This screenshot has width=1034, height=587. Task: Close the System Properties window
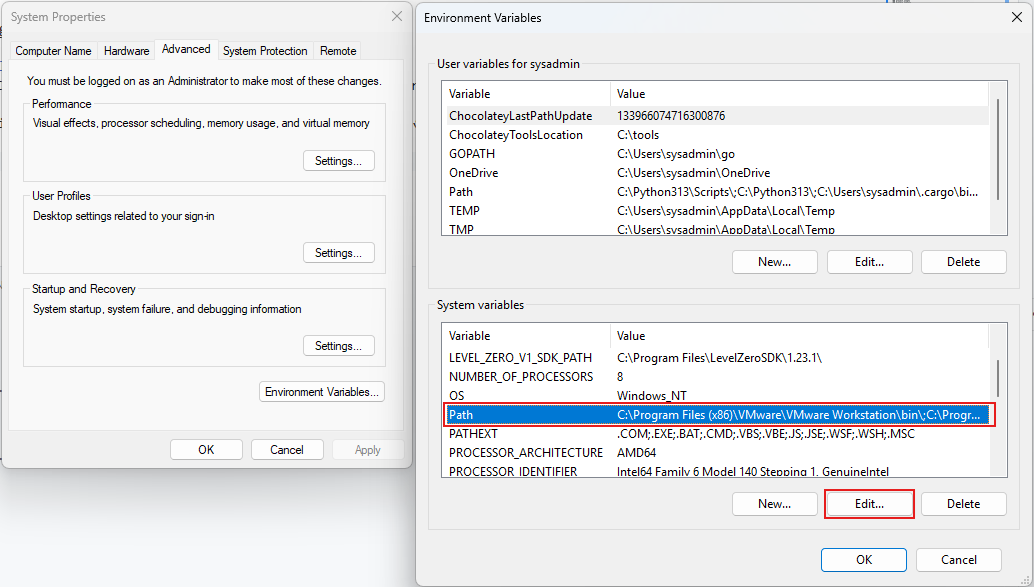398,17
